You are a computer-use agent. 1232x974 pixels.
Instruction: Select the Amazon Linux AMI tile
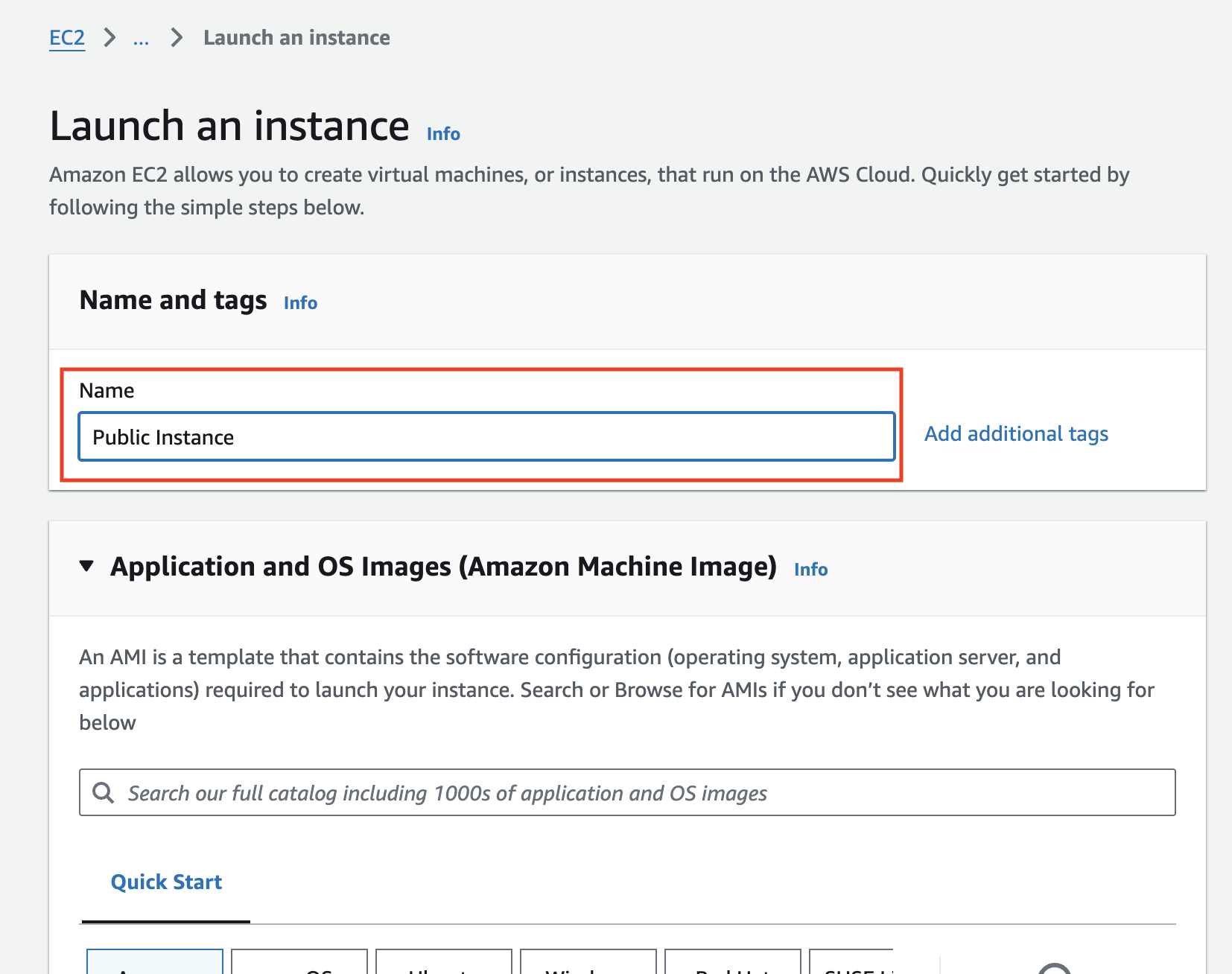155,964
